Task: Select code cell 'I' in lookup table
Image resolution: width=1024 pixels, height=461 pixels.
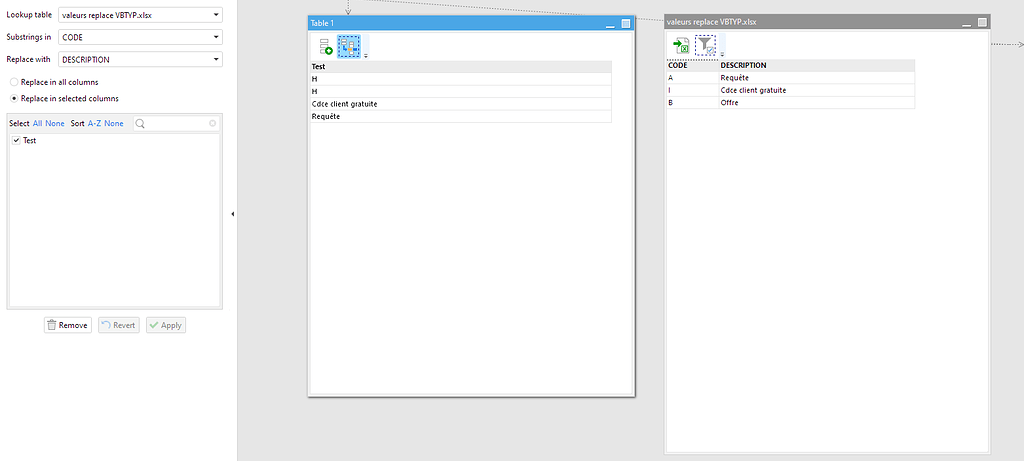Action: point(692,90)
